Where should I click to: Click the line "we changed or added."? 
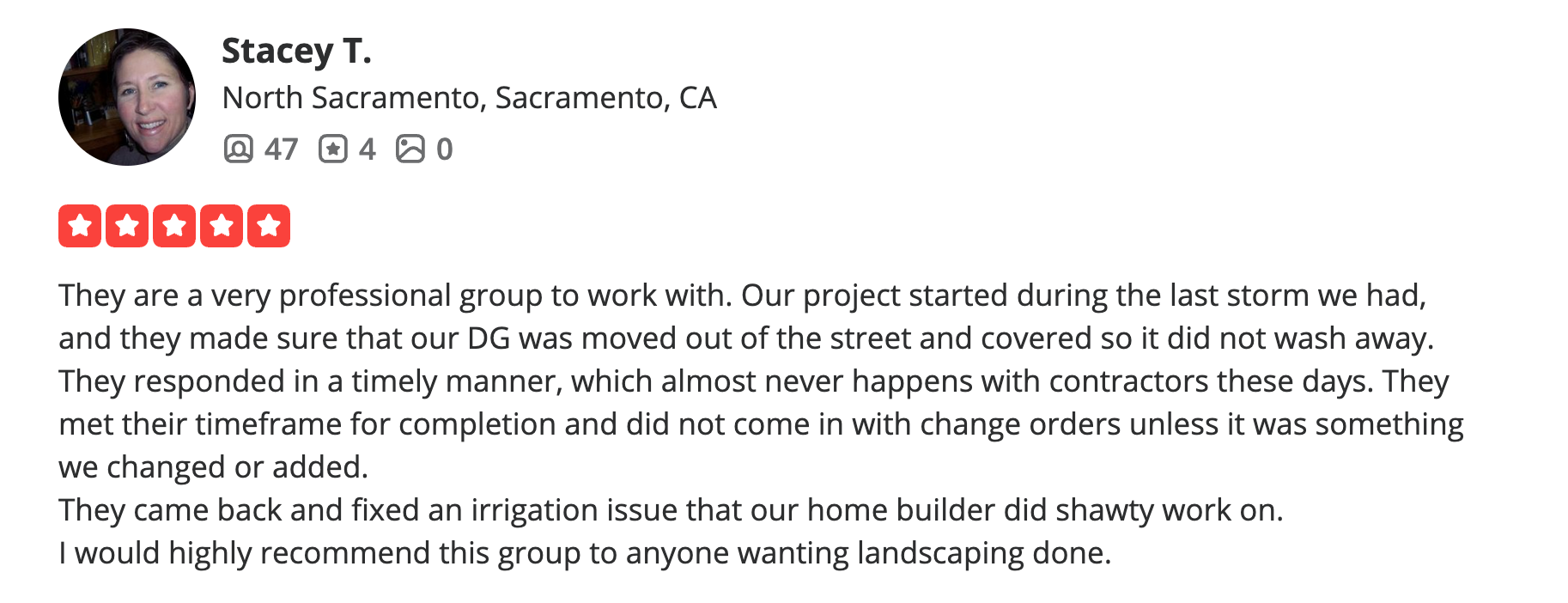(x=213, y=467)
